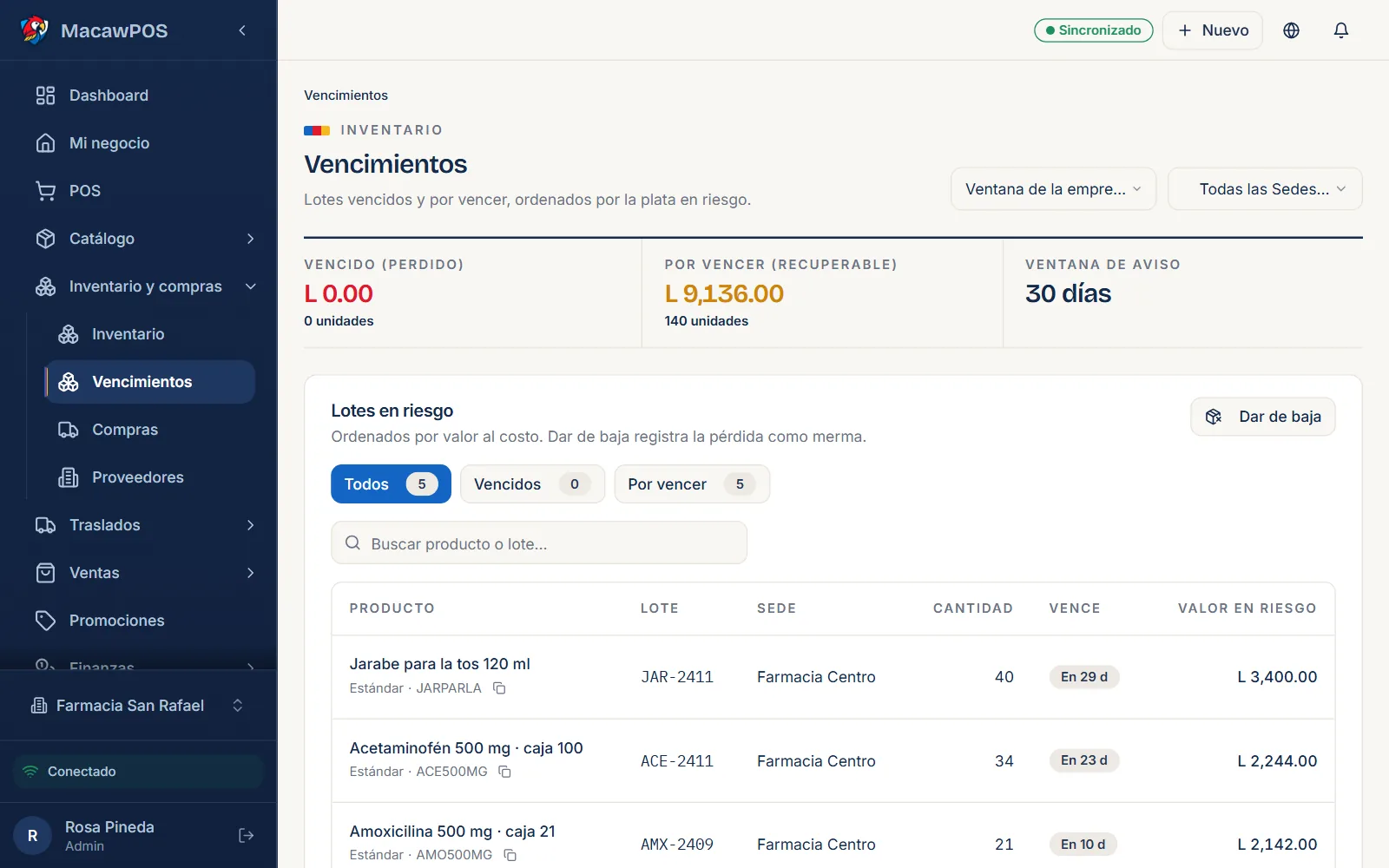Copy the ACE500MG SKU code
Viewport: 1389px width, 868px height.
click(504, 772)
